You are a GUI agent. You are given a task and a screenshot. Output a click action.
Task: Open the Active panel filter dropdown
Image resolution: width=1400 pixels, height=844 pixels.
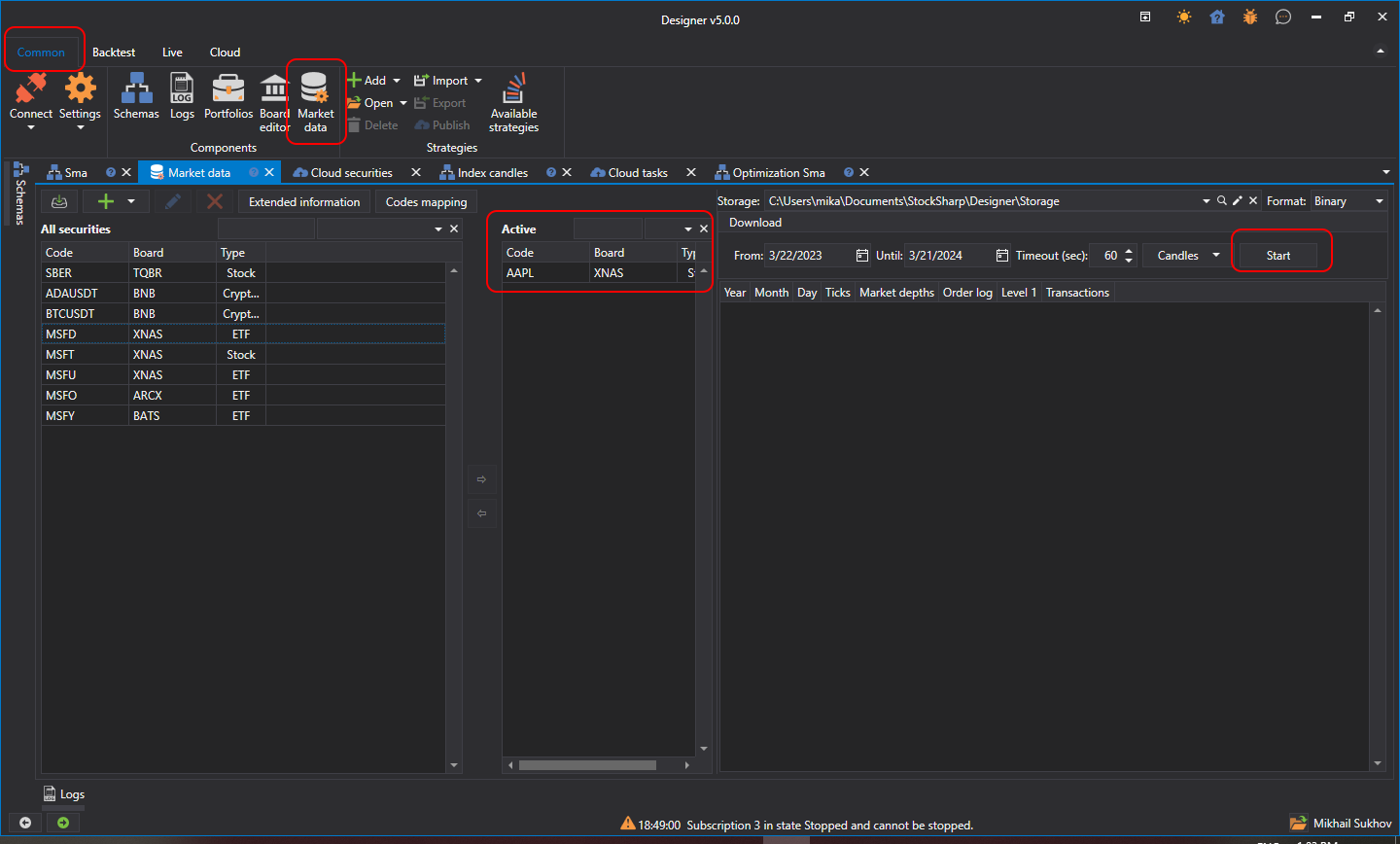click(688, 229)
